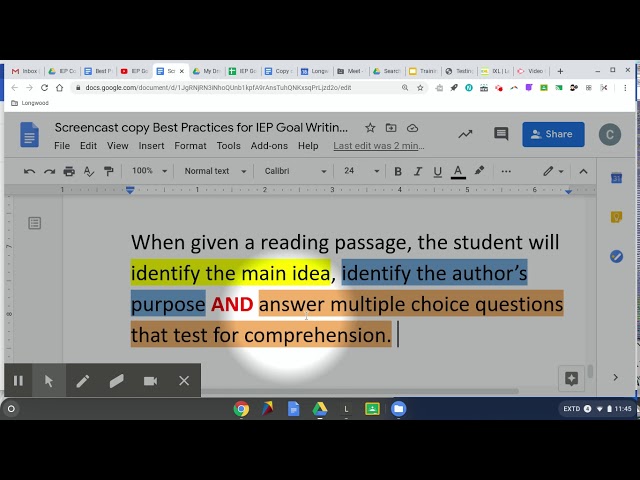Open the highlight color picker
640x480 pixels.
479,171
